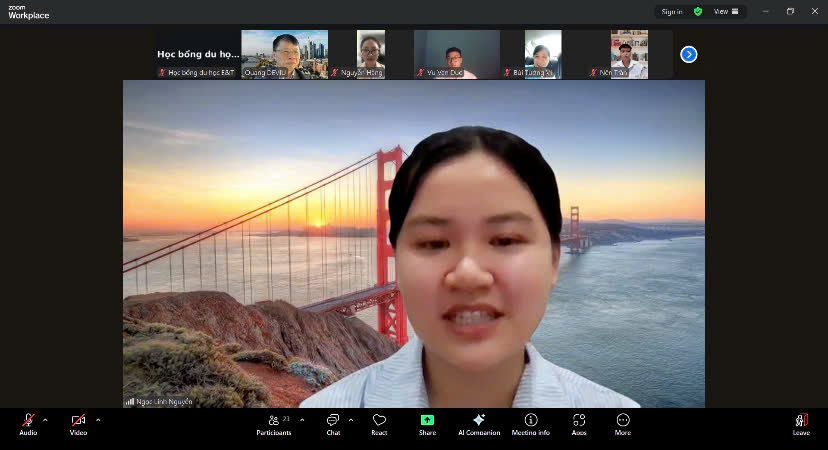Open the View layout menu
Image resolution: width=828 pixels, height=450 pixels.
pos(727,12)
